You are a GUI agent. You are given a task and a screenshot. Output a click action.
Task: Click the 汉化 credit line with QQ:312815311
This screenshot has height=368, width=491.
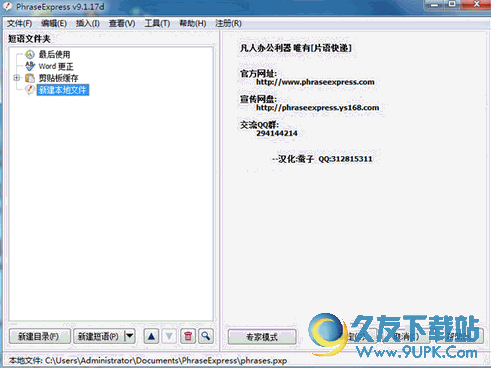[322, 159]
